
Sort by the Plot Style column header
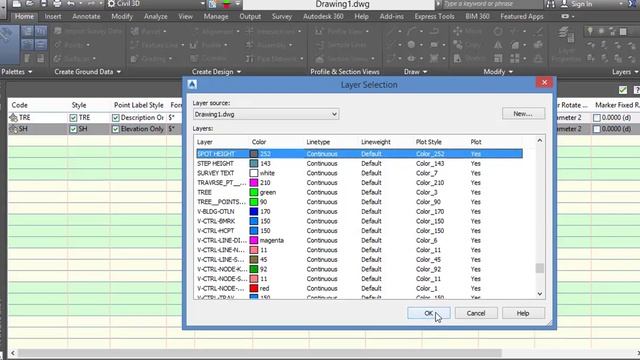[x=429, y=142]
